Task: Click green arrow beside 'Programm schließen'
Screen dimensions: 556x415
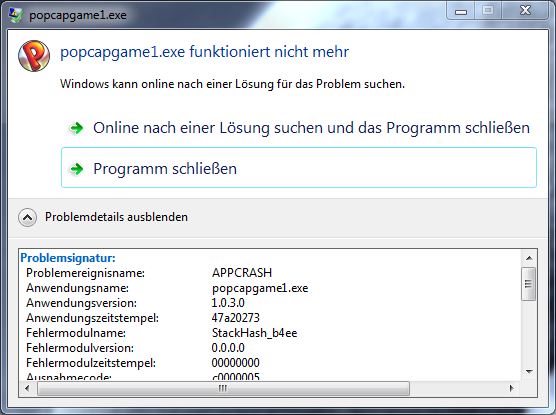Action: click(76, 169)
